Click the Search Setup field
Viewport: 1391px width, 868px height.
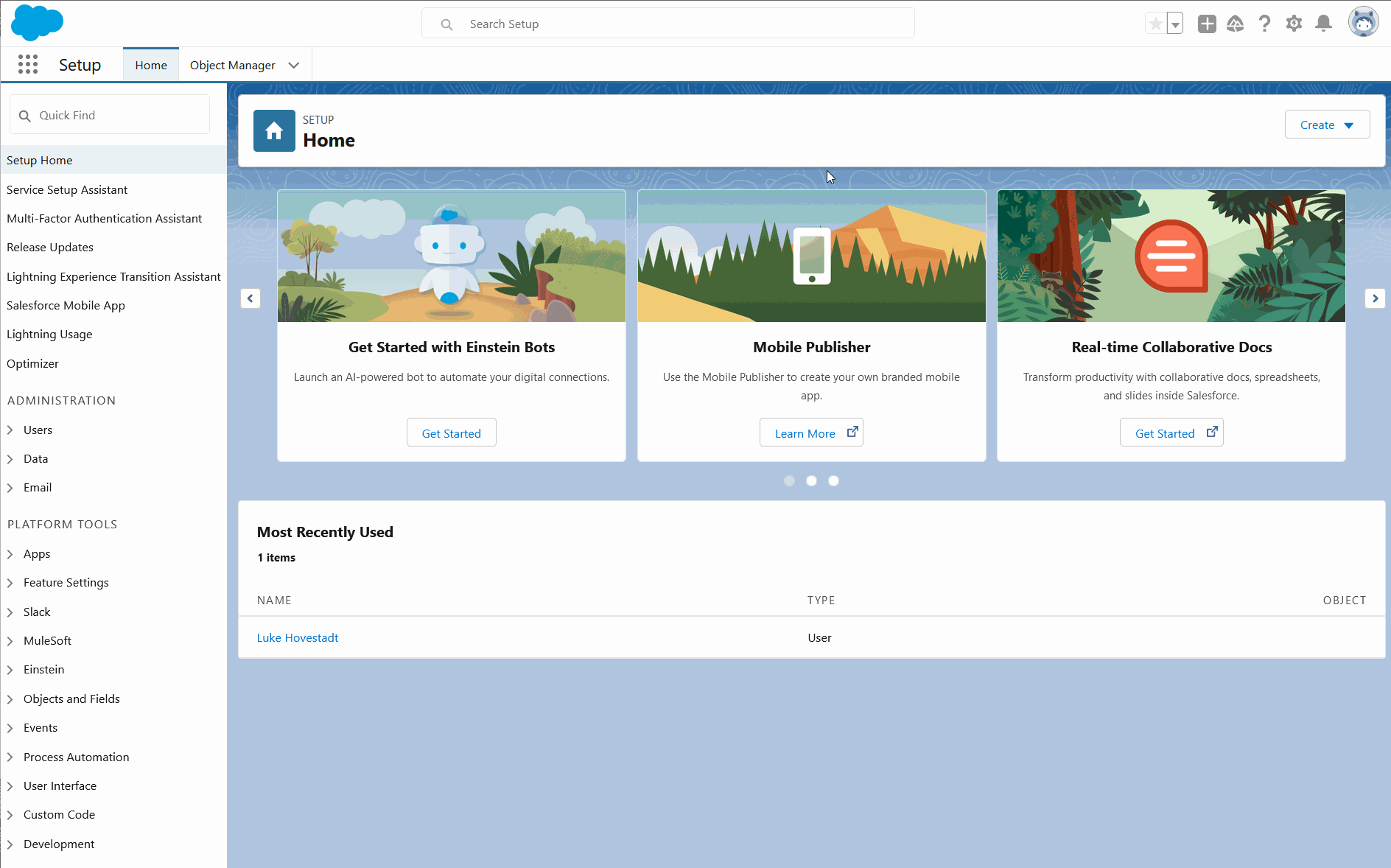click(x=668, y=24)
